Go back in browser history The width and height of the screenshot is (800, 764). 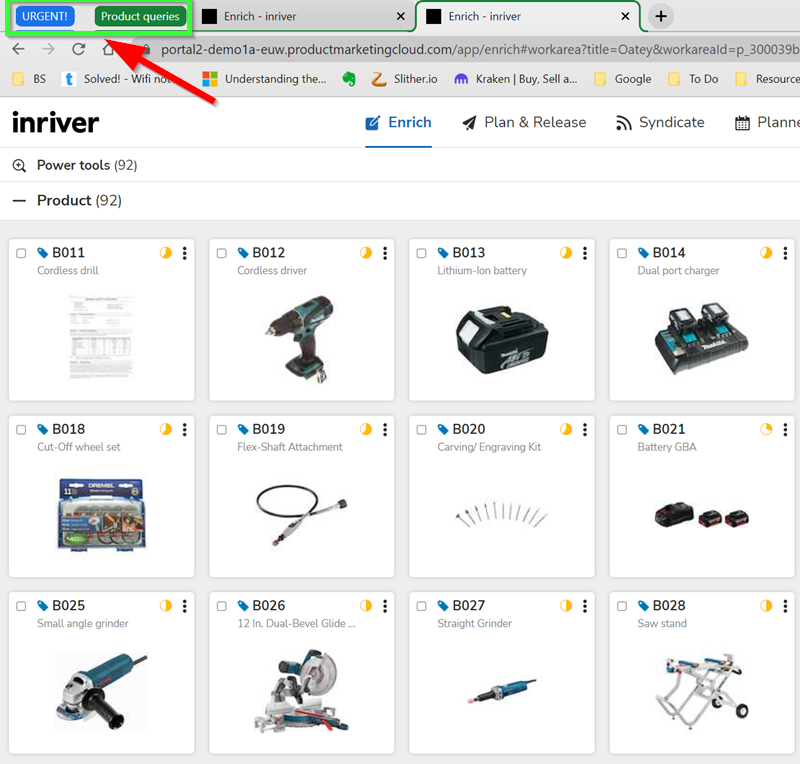point(18,49)
